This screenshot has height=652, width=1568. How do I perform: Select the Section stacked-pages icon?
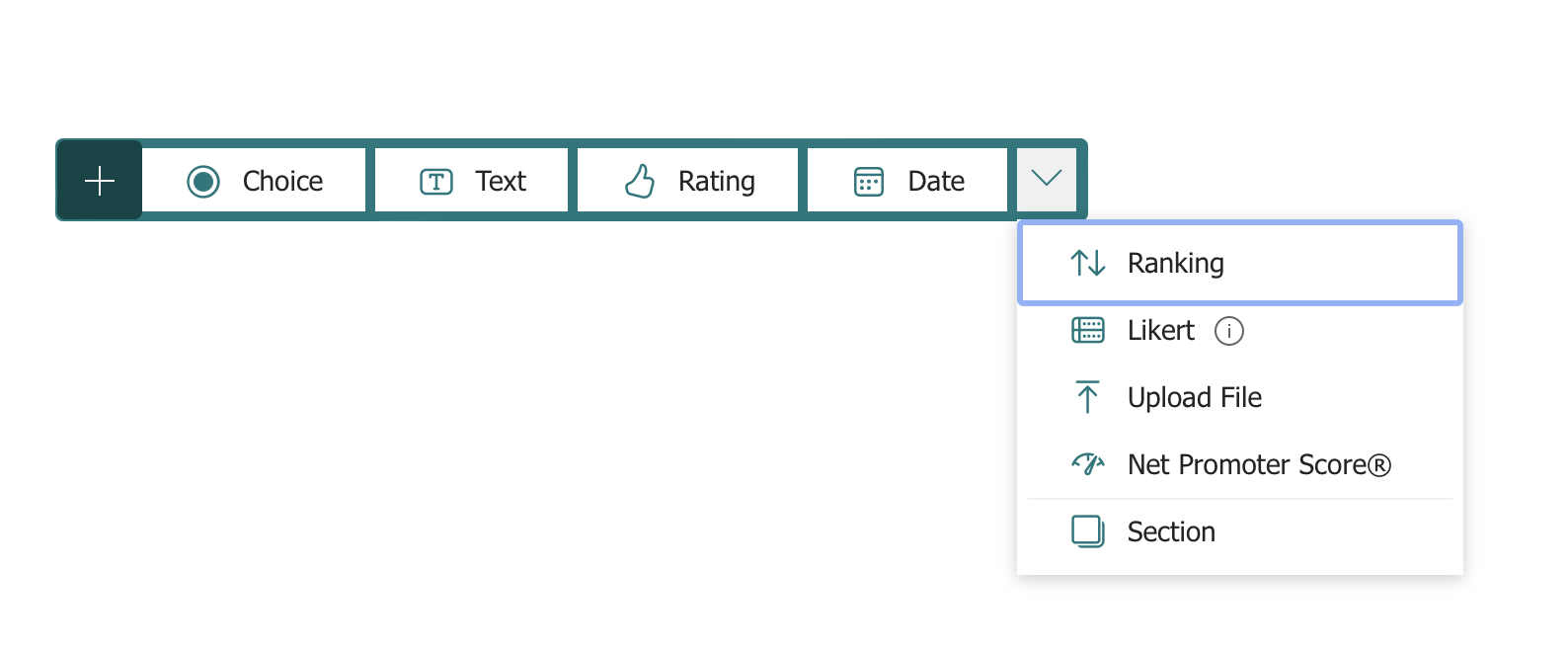1087,530
